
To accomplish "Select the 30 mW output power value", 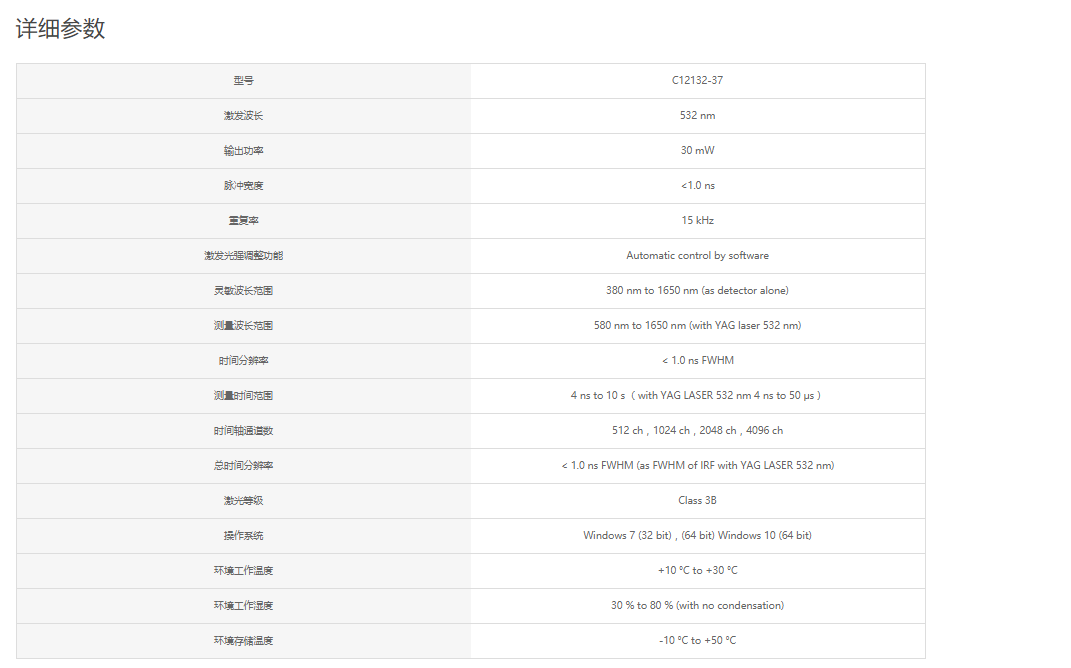I will 697,150.
